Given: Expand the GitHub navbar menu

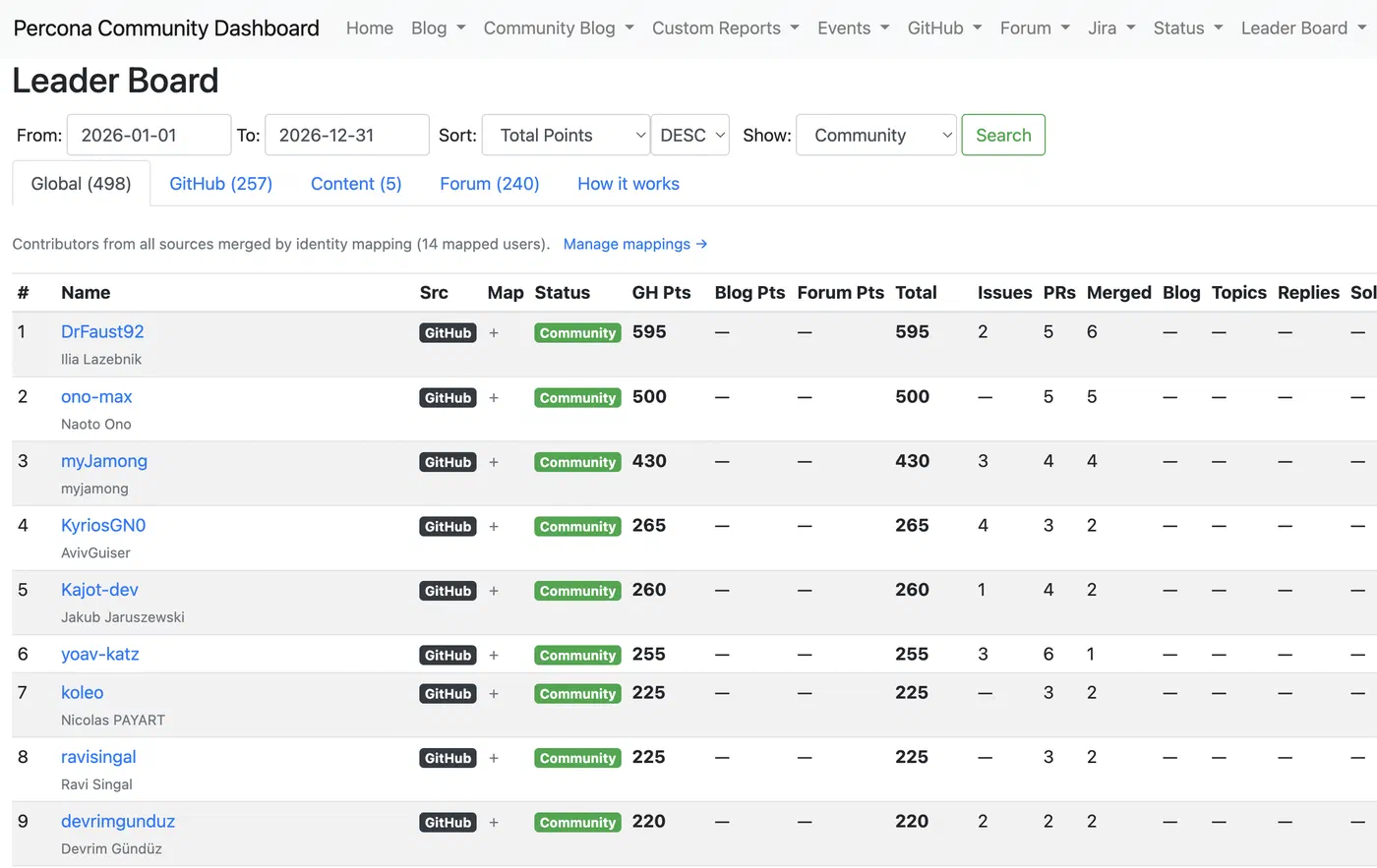Looking at the screenshot, I should coord(944,29).
